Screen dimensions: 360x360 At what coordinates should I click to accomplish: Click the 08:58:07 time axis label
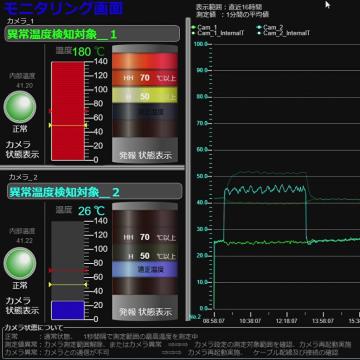(213, 321)
